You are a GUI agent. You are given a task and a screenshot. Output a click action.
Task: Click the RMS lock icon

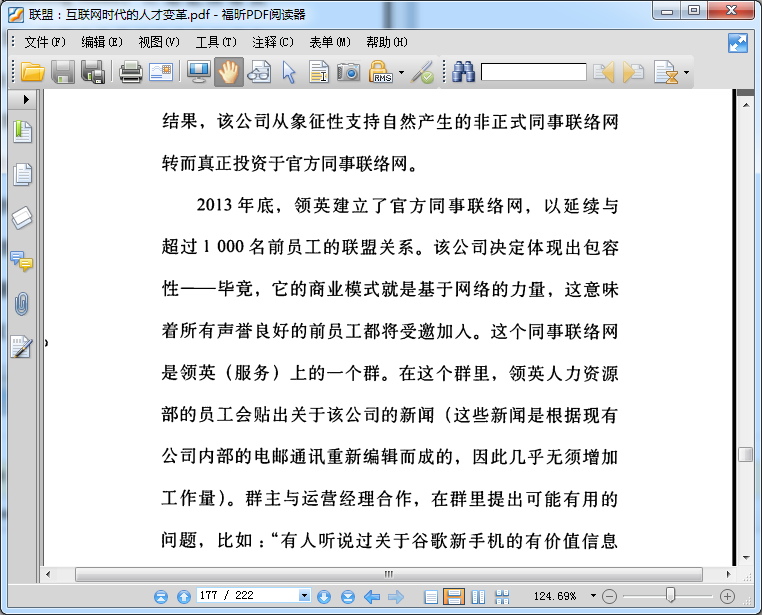[381, 72]
